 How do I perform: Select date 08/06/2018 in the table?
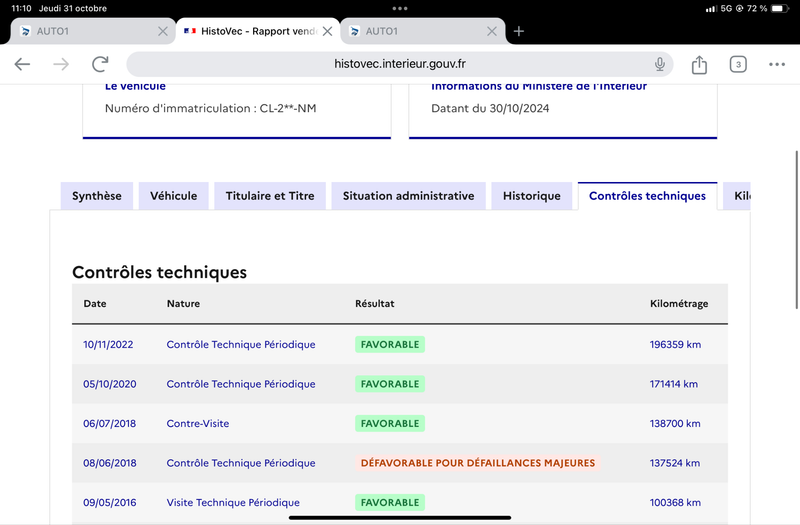point(110,463)
